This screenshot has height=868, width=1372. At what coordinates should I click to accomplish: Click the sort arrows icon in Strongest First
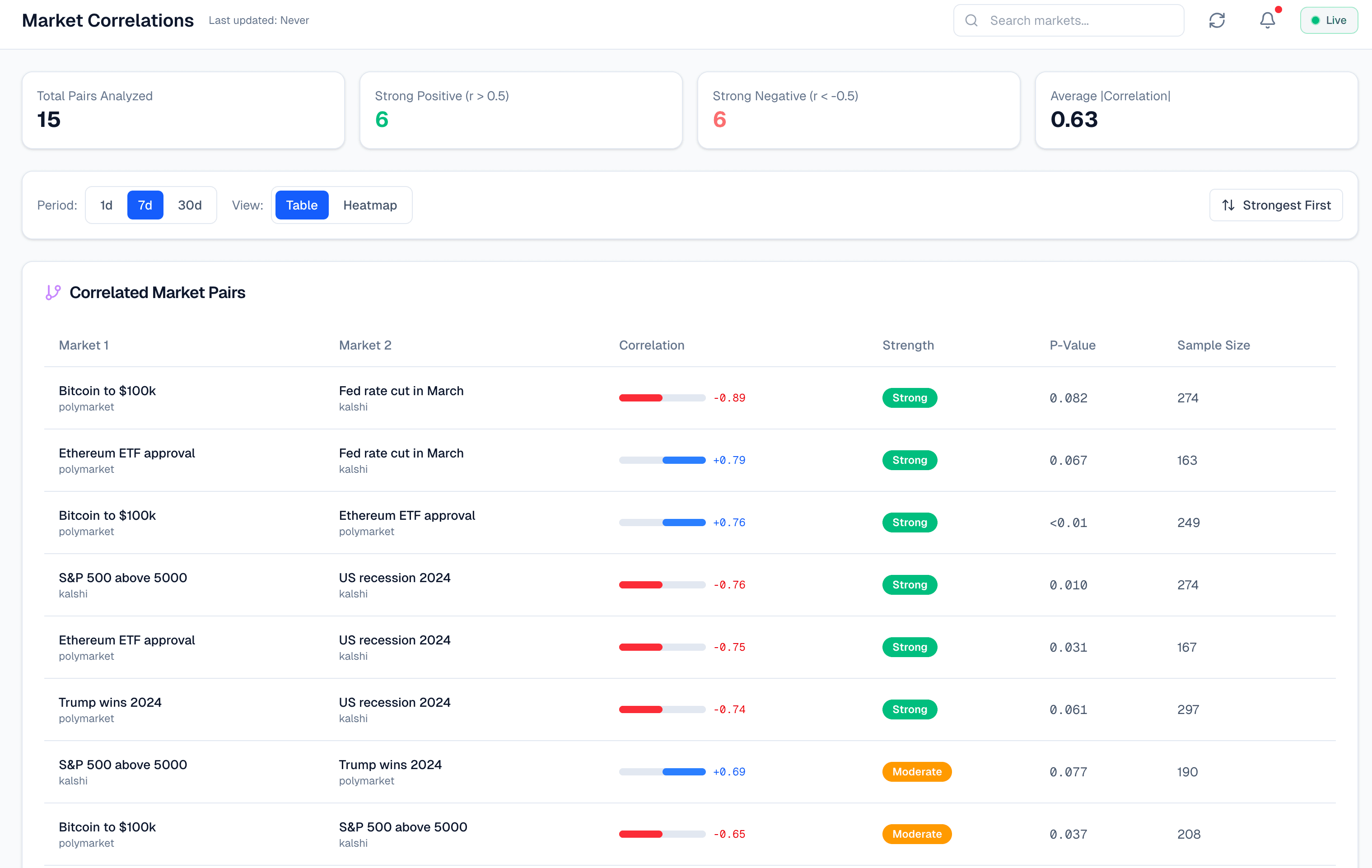1228,205
